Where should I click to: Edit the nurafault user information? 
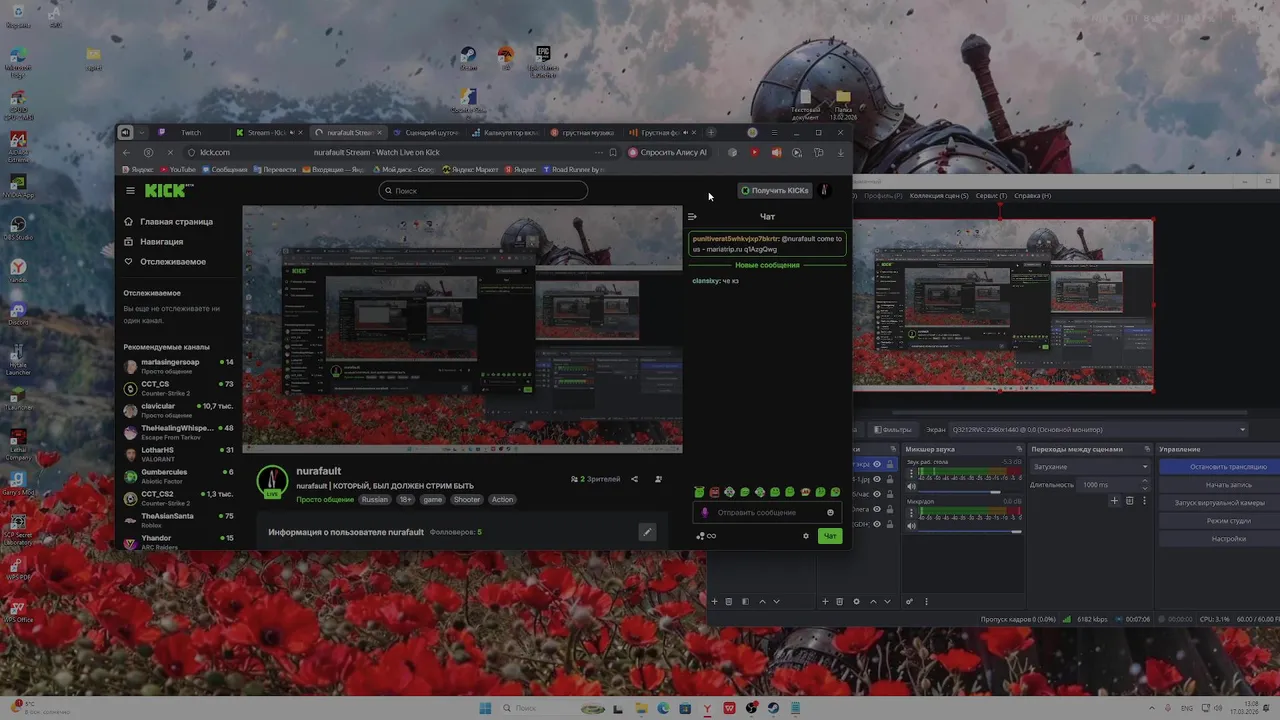(x=647, y=532)
